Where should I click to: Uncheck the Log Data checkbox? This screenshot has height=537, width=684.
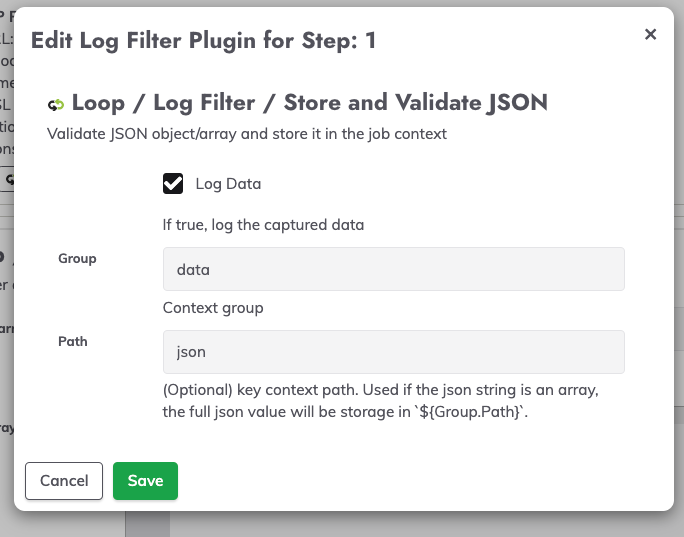click(173, 184)
